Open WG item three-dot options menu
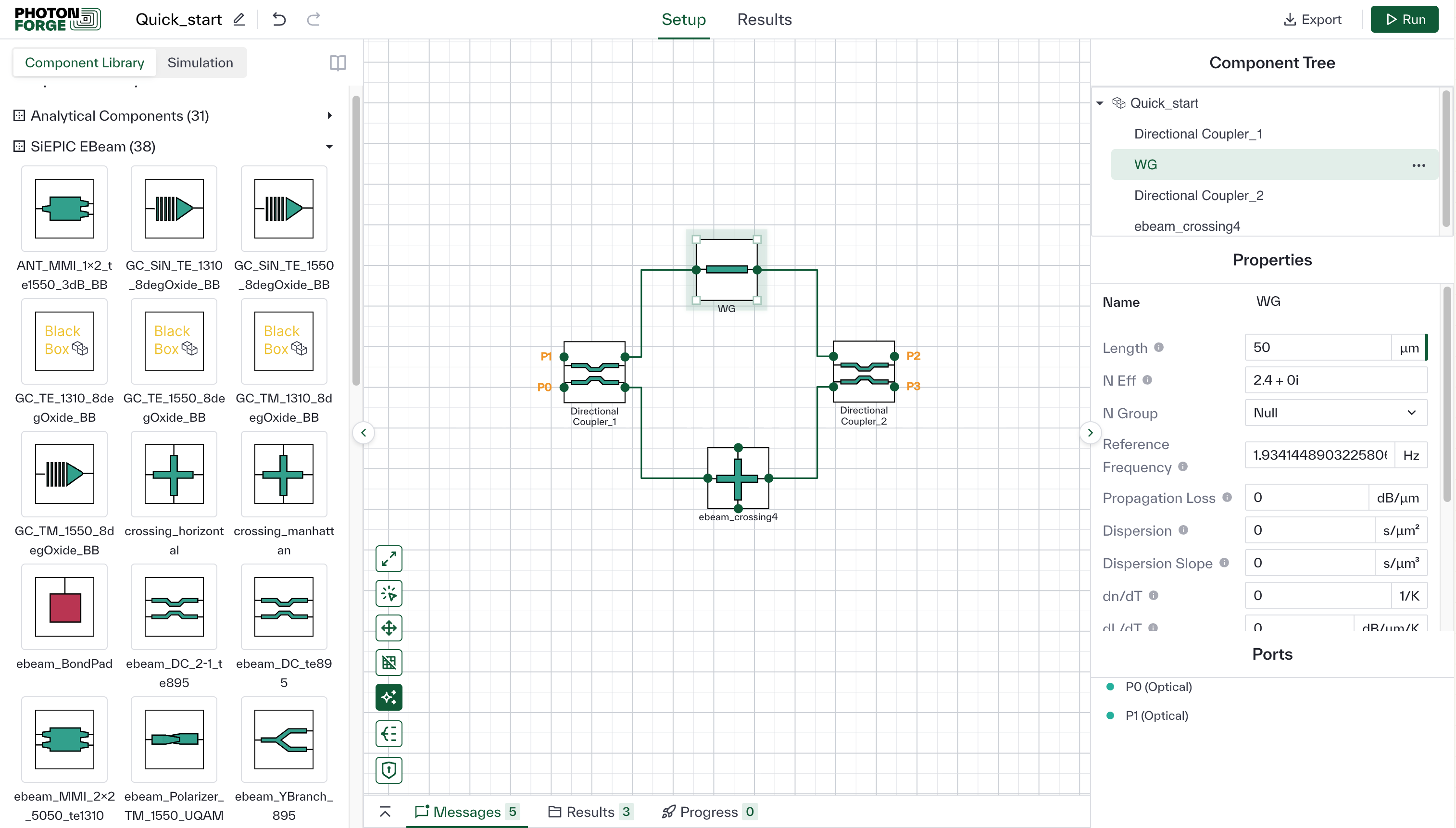Viewport: 1456px width, 828px height. (x=1418, y=165)
